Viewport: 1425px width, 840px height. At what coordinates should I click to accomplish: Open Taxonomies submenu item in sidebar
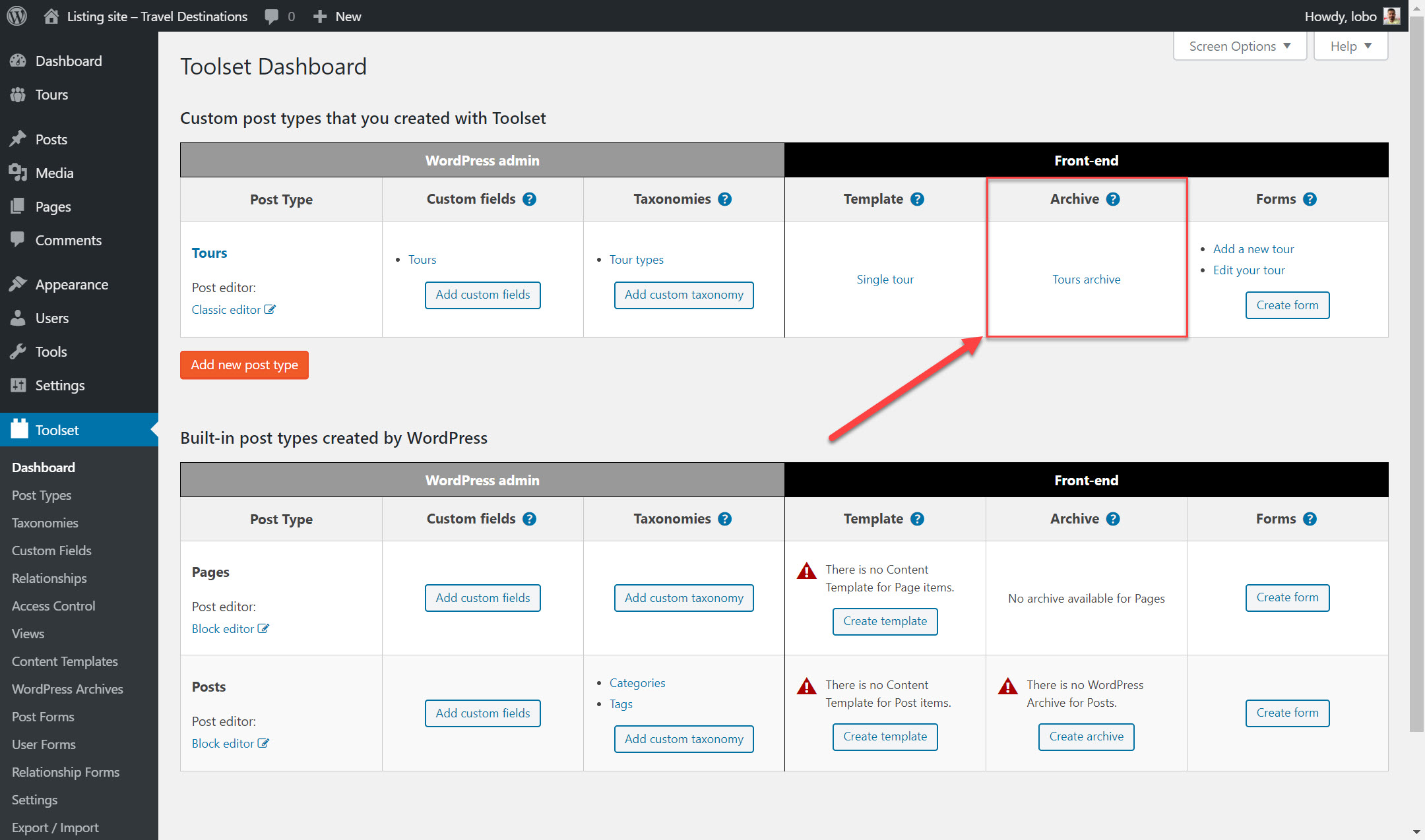click(45, 523)
